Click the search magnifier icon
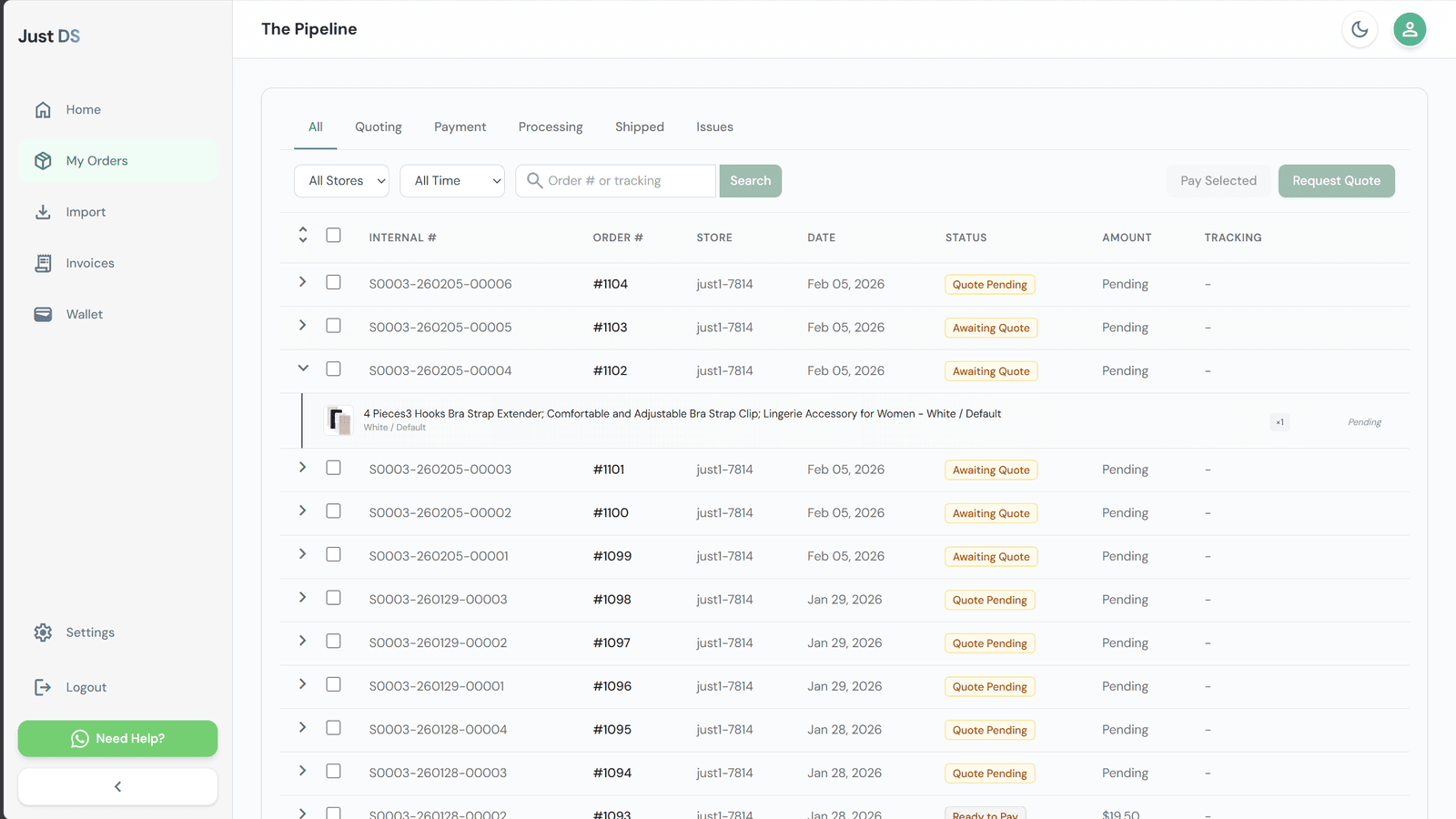This screenshot has height=819, width=1456. [535, 180]
